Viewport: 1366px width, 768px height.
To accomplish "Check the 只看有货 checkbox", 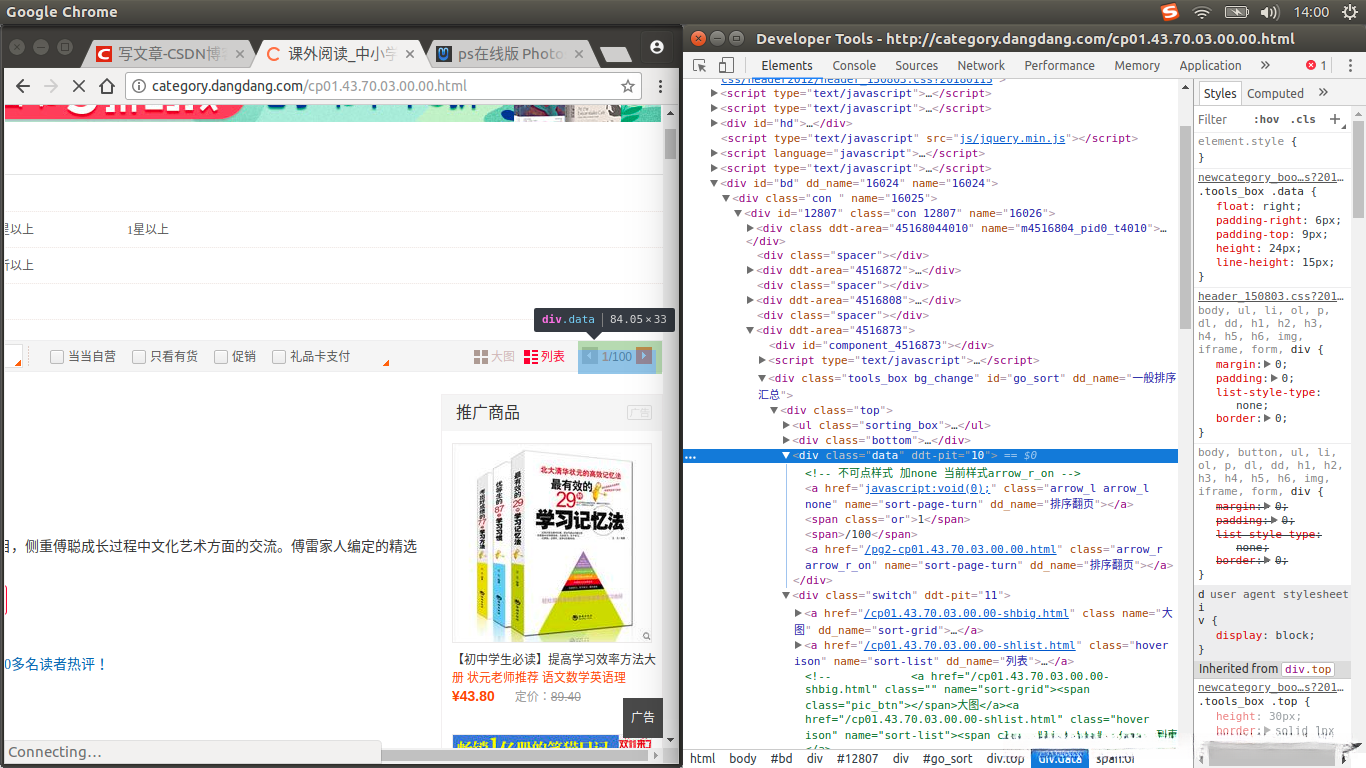I will [x=140, y=357].
